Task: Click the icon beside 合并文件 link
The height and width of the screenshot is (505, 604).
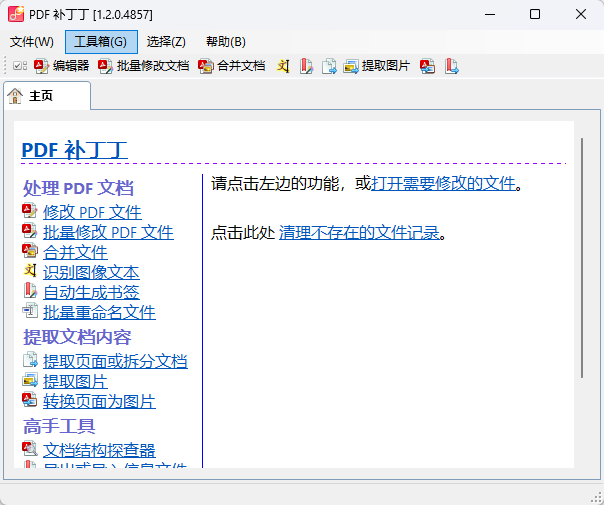Action: coord(30,251)
